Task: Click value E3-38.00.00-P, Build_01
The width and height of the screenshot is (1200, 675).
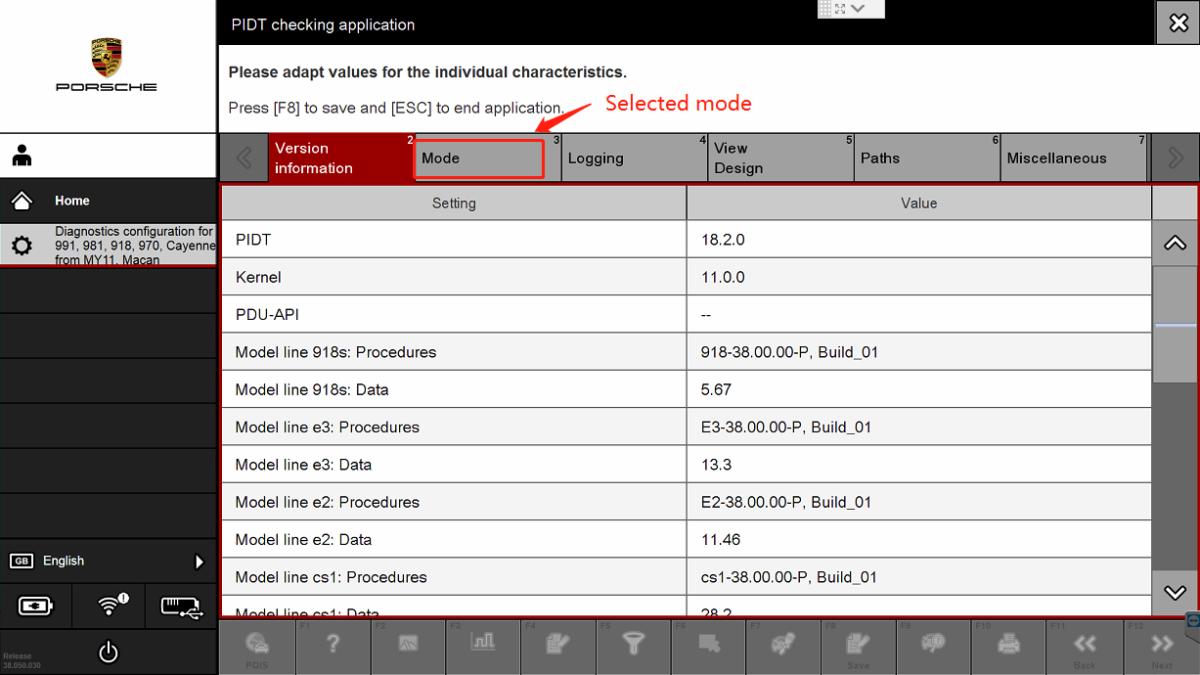Action: [786, 427]
